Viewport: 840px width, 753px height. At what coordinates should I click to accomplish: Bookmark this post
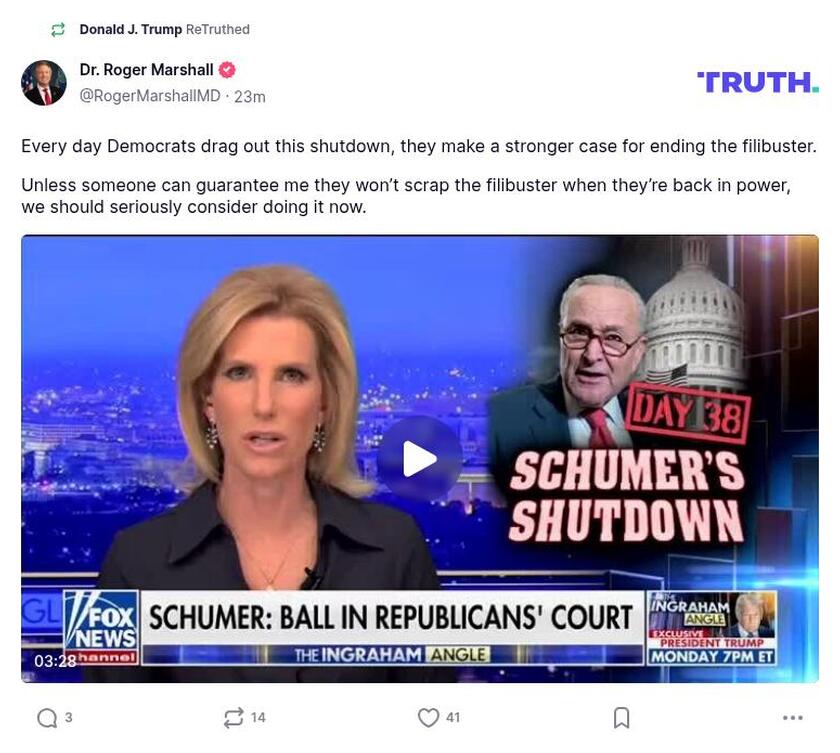pyautogui.click(x=621, y=718)
